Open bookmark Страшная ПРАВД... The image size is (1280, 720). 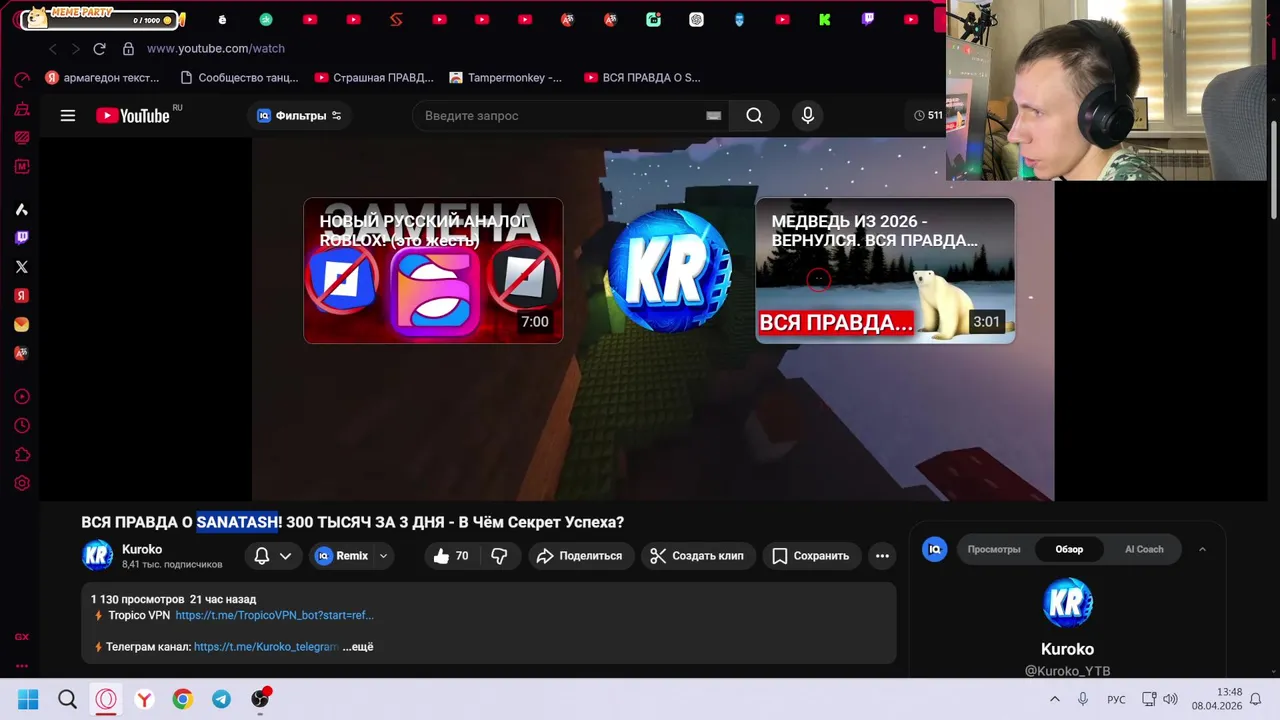[x=374, y=77]
